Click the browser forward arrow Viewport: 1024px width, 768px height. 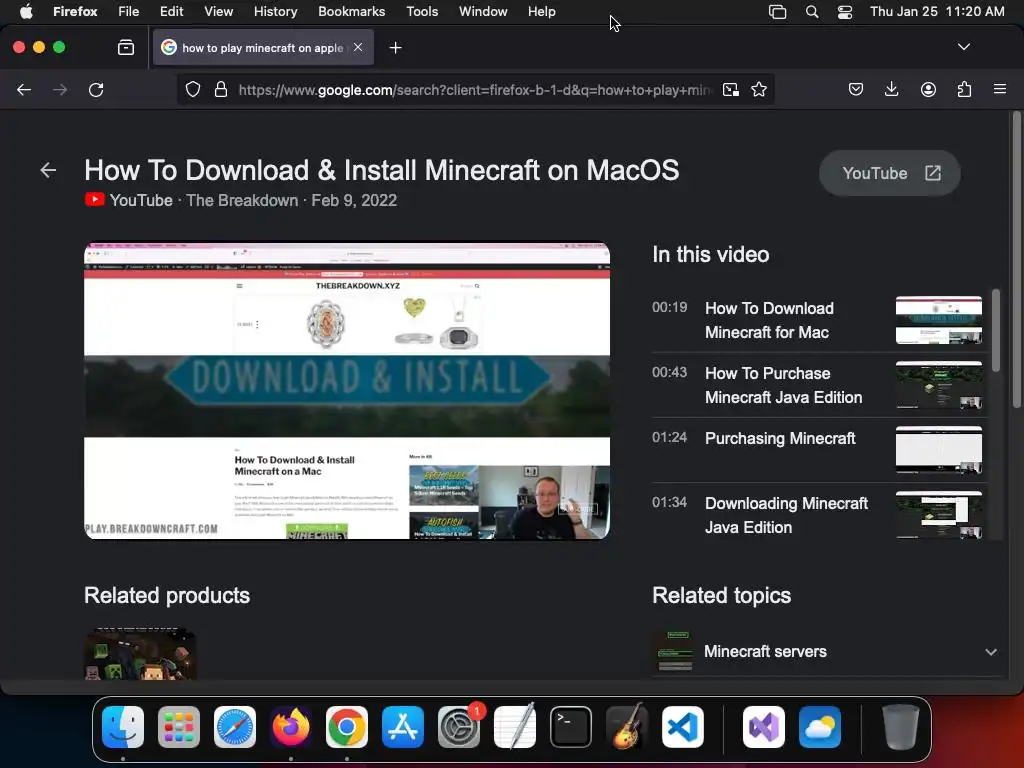[x=60, y=89]
